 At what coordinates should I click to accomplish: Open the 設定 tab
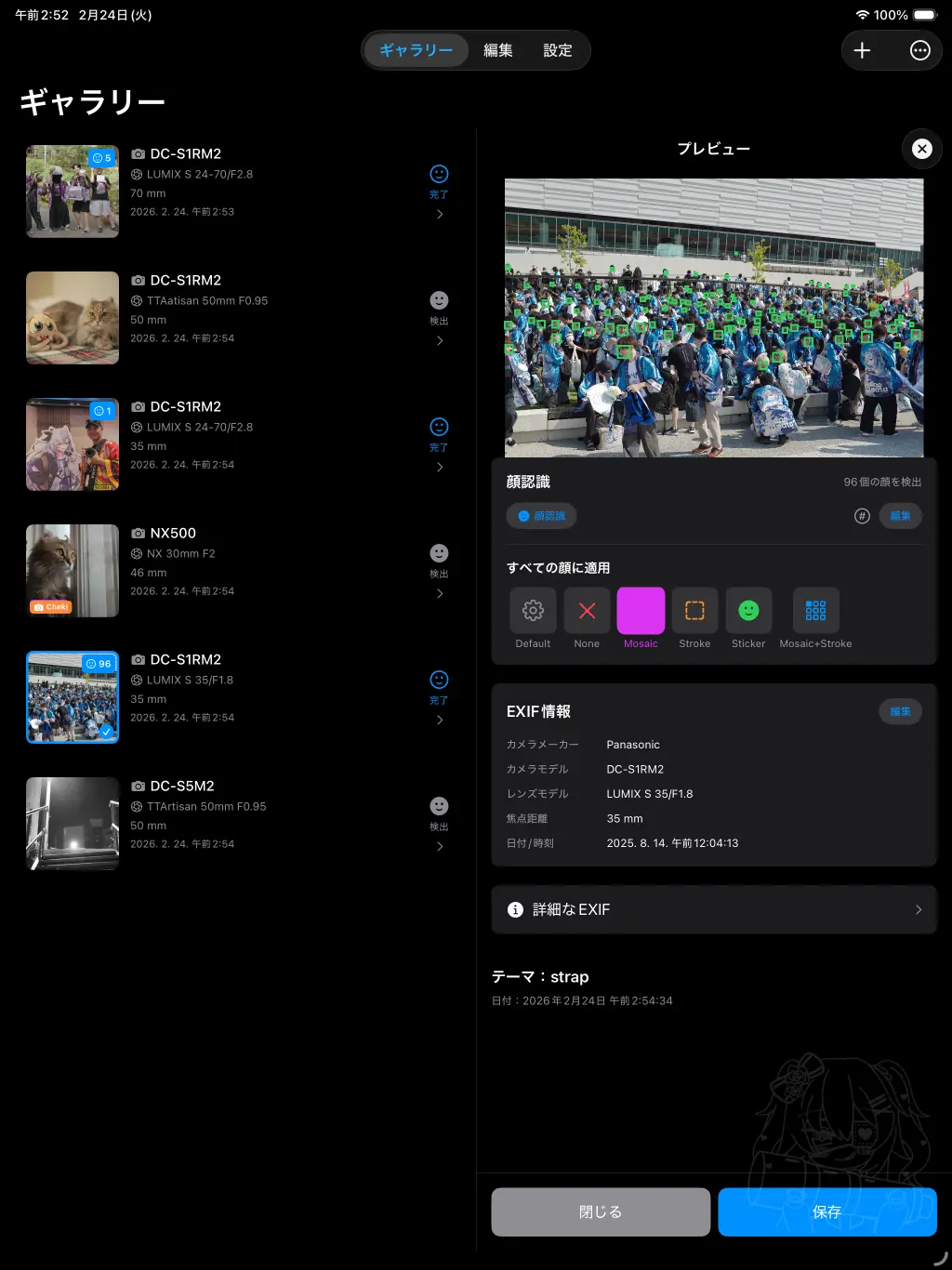[x=558, y=50]
